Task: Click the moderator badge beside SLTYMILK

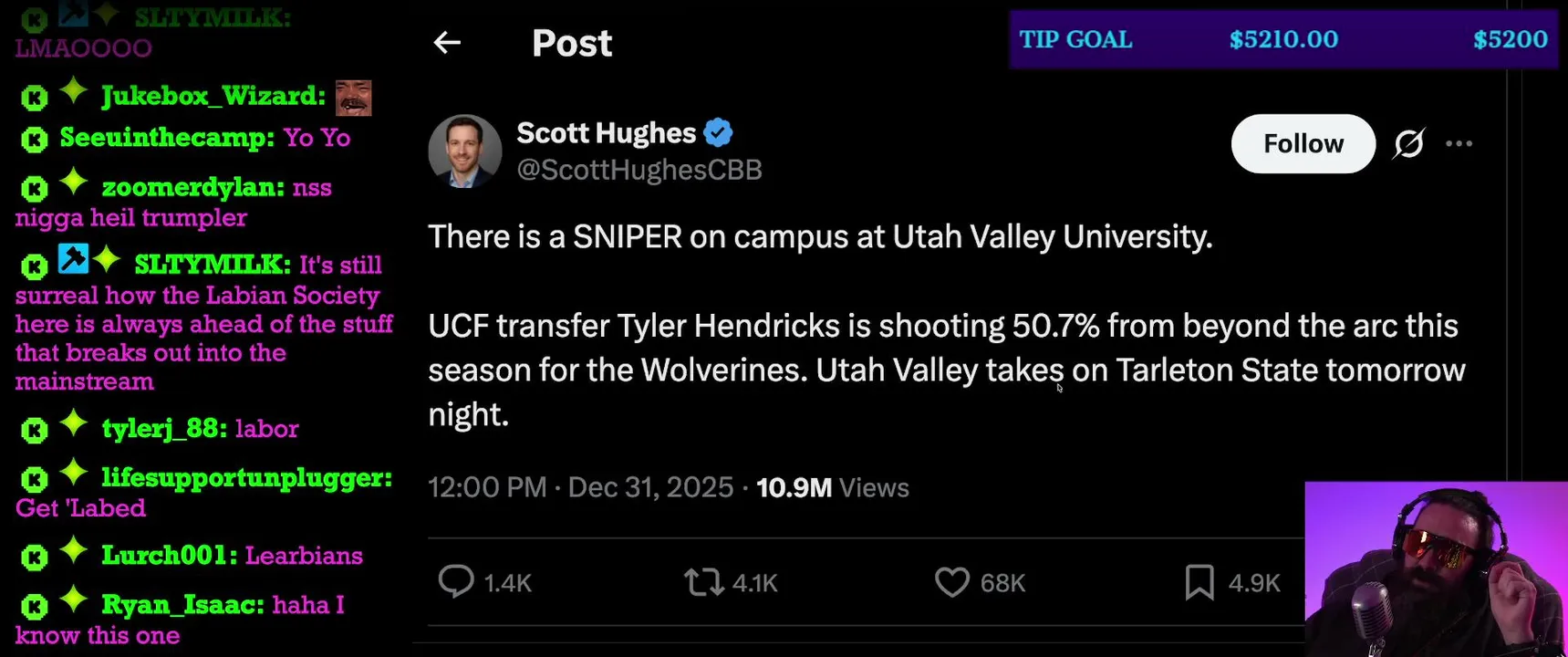Action: [73, 260]
